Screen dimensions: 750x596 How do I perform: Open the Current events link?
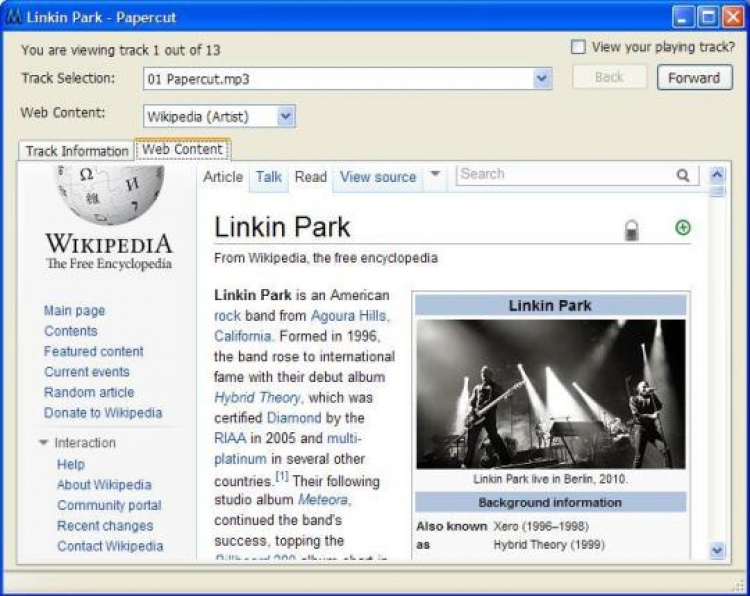tap(87, 372)
